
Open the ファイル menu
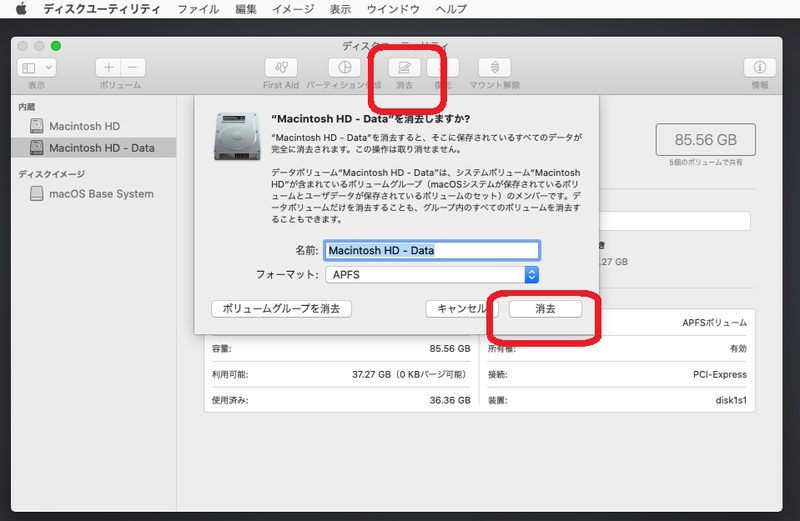point(198,9)
